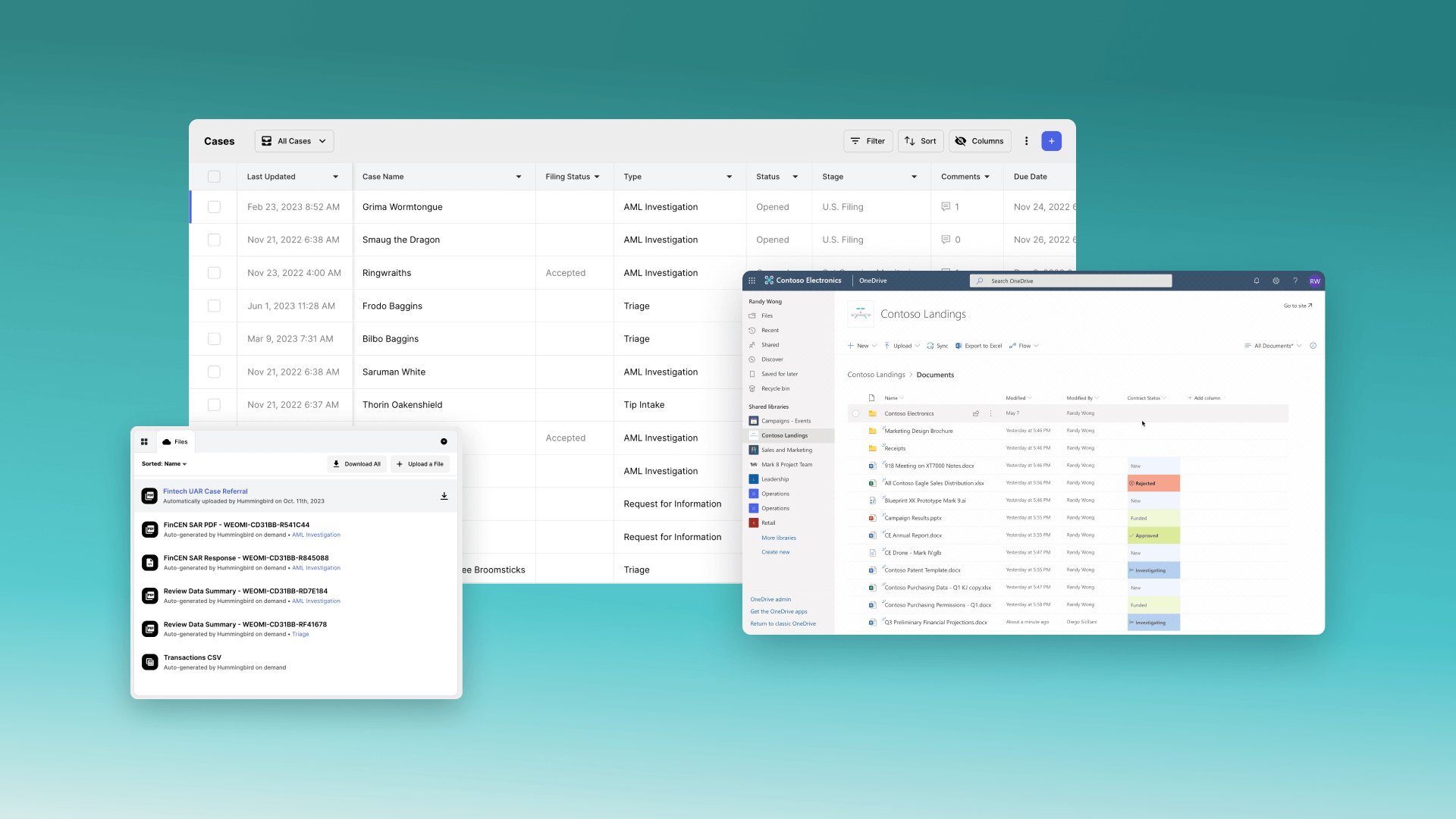Image resolution: width=1456 pixels, height=819 pixels.
Task: Expand the All Cases filter dropdown
Action: tap(293, 140)
